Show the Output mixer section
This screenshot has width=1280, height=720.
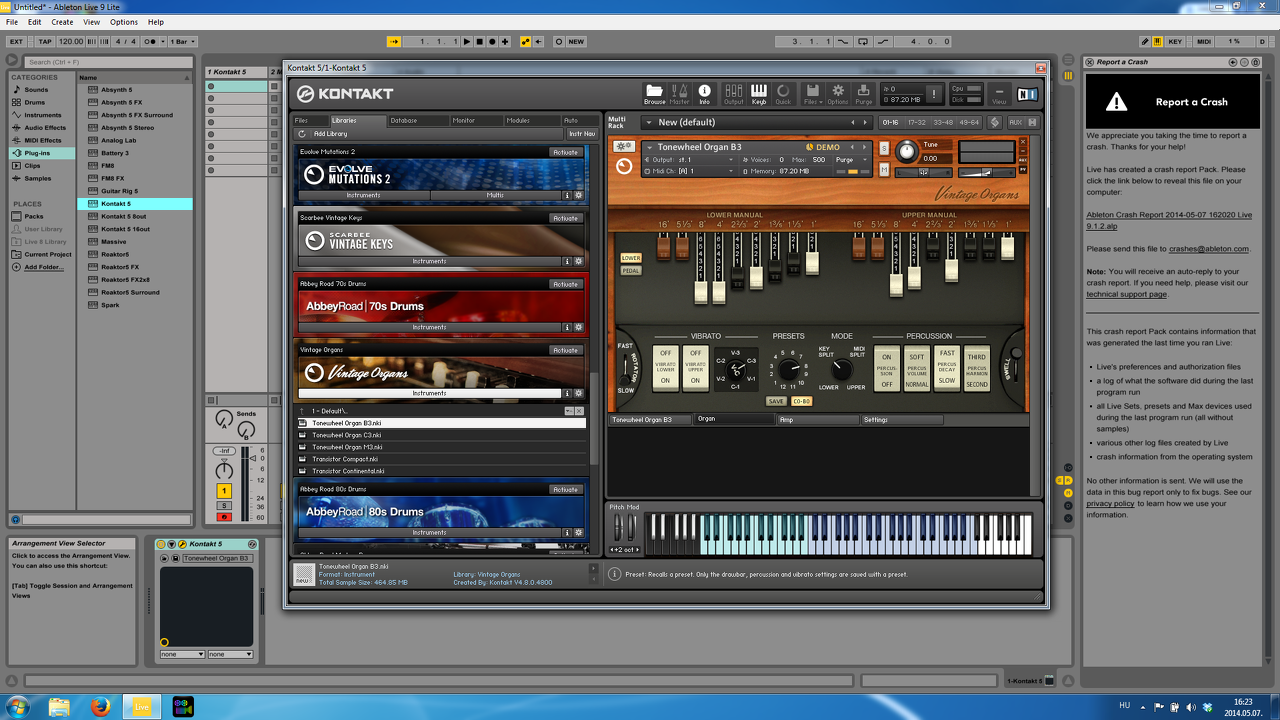coord(734,94)
